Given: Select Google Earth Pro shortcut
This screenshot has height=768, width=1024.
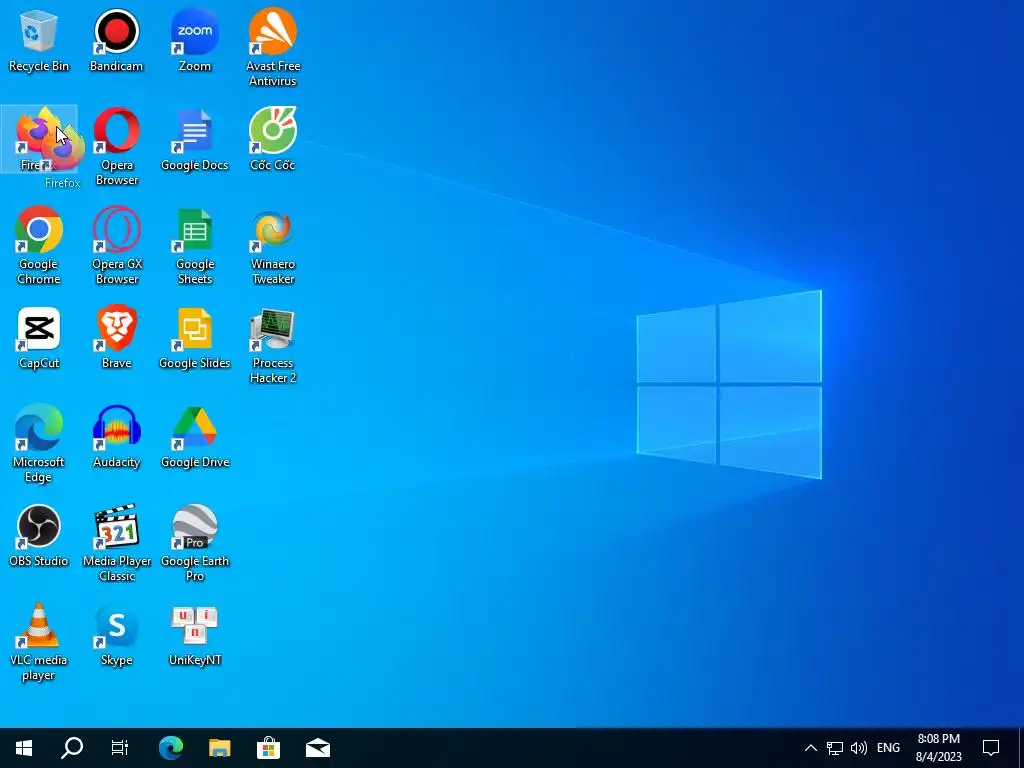Looking at the screenshot, I should 195,543.
